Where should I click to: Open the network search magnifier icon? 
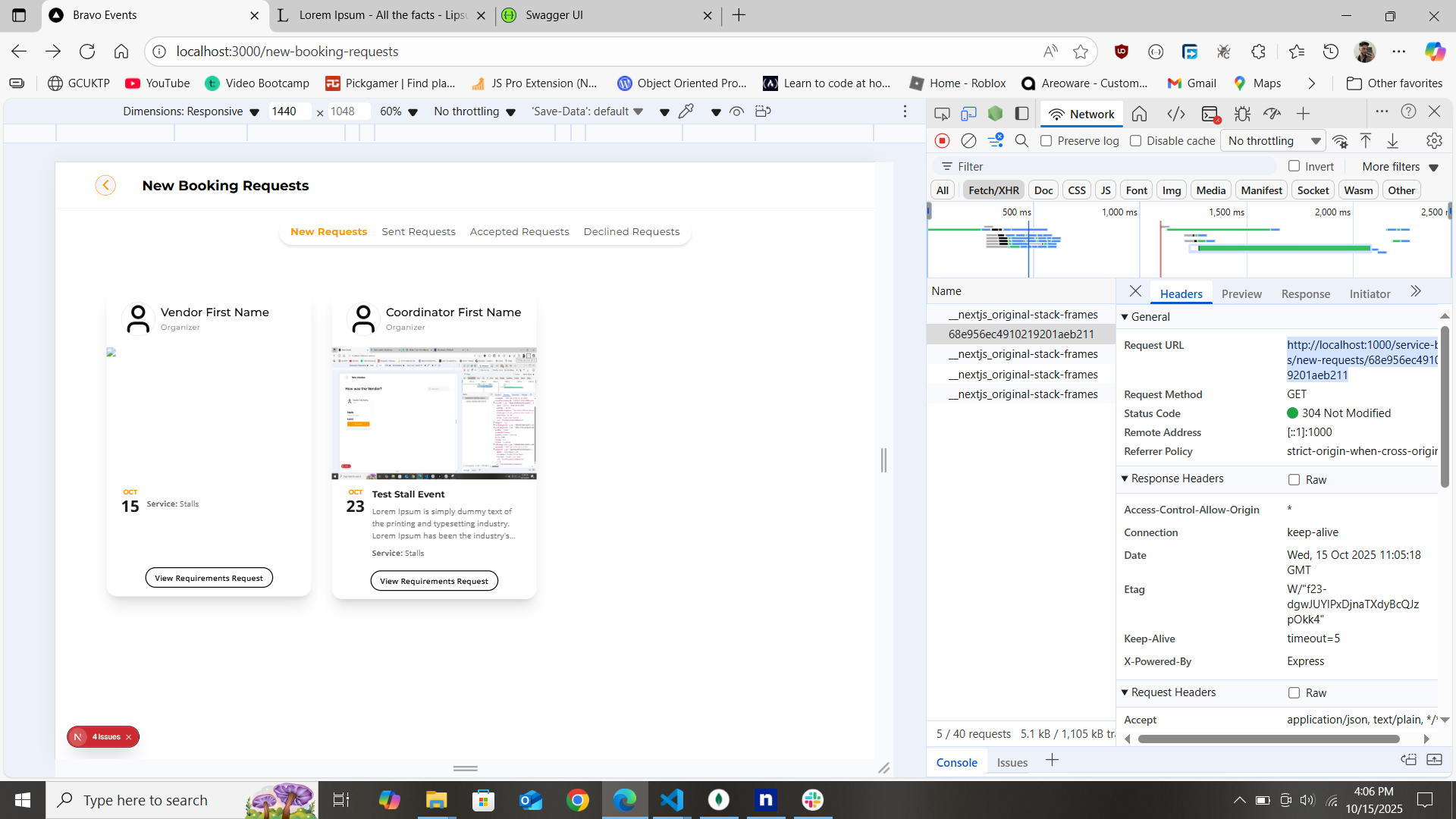click(1021, 141)
